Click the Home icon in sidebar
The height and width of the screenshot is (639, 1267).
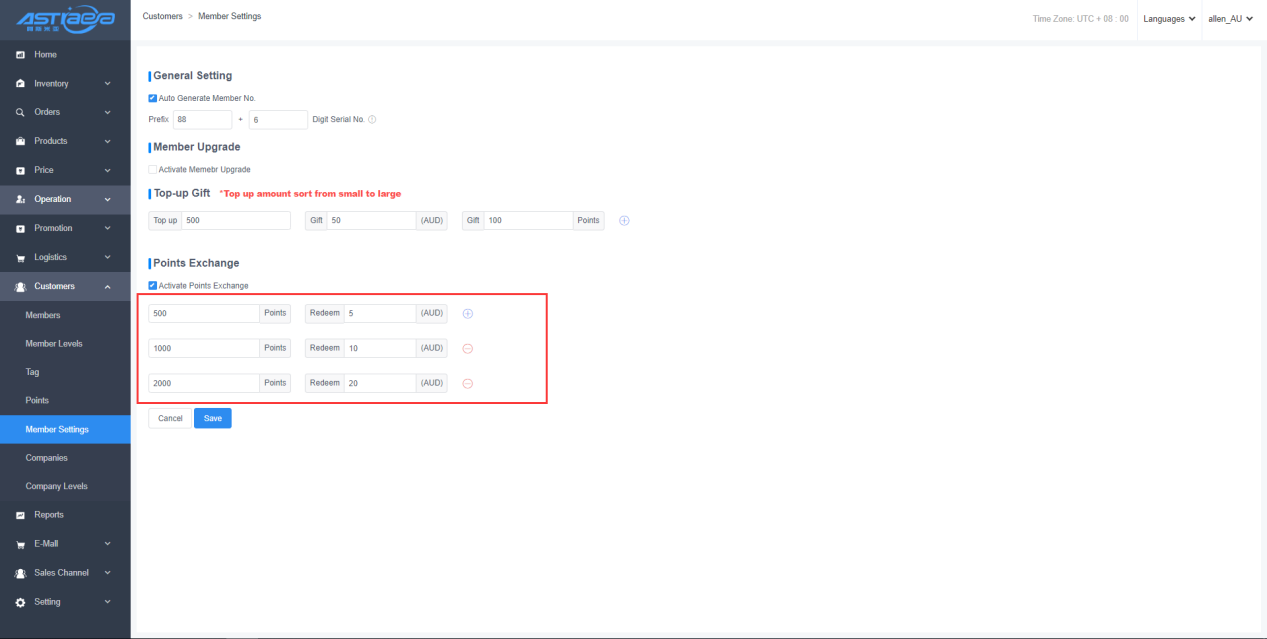[20, 55]
